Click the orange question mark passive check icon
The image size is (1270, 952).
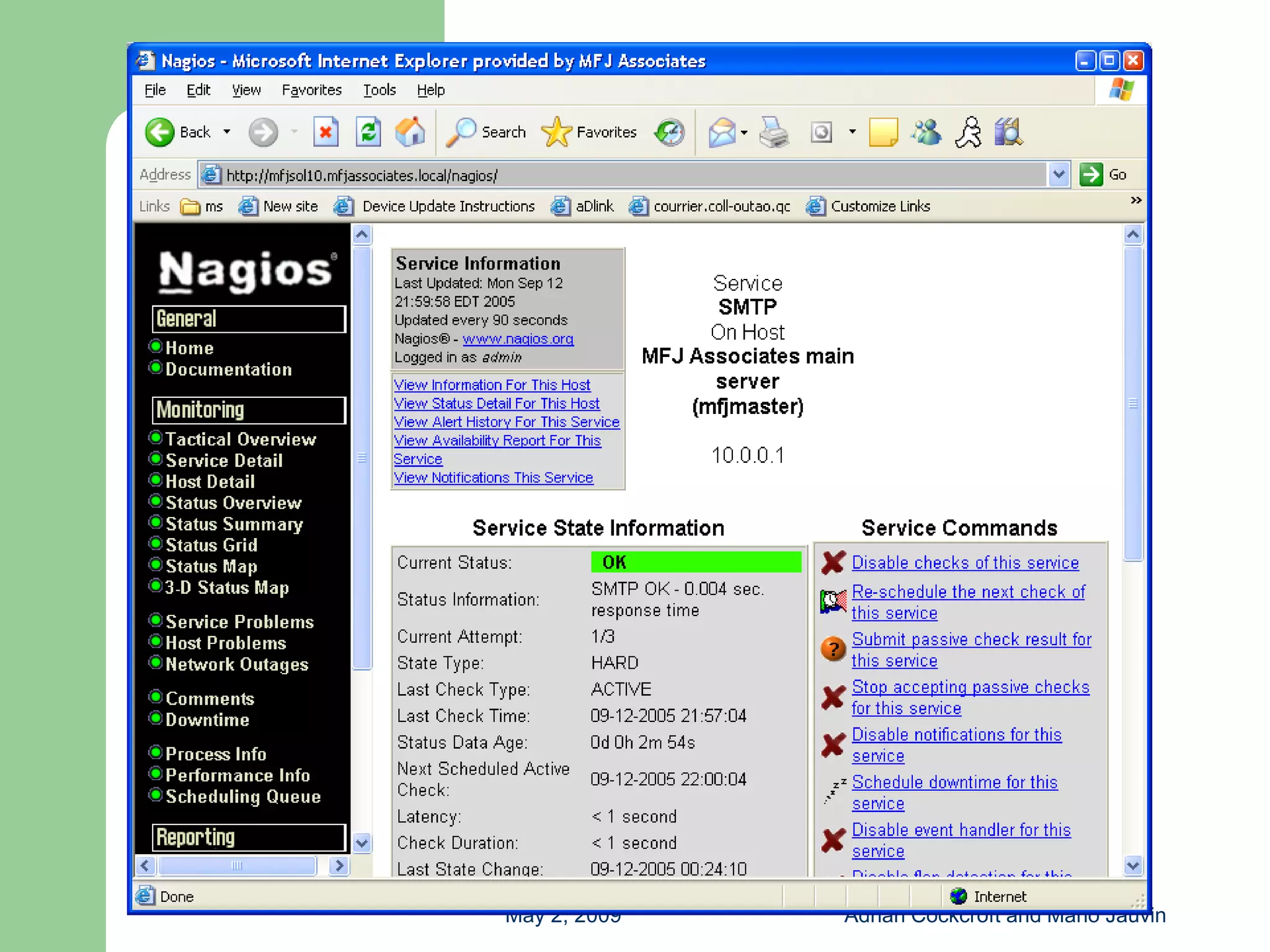(833, 649)
